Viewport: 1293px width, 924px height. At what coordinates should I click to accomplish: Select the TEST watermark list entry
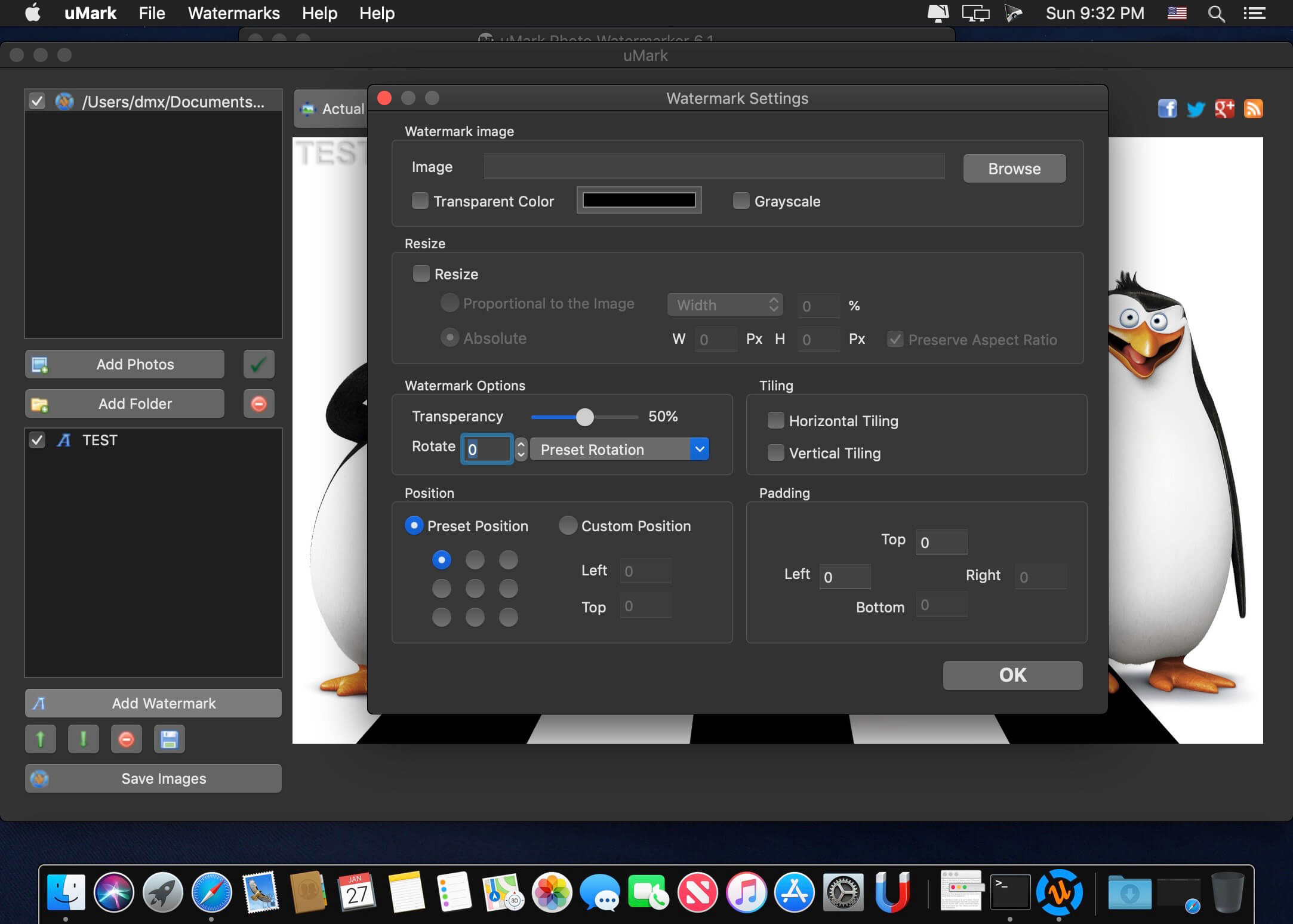click(x=153, y=440)
